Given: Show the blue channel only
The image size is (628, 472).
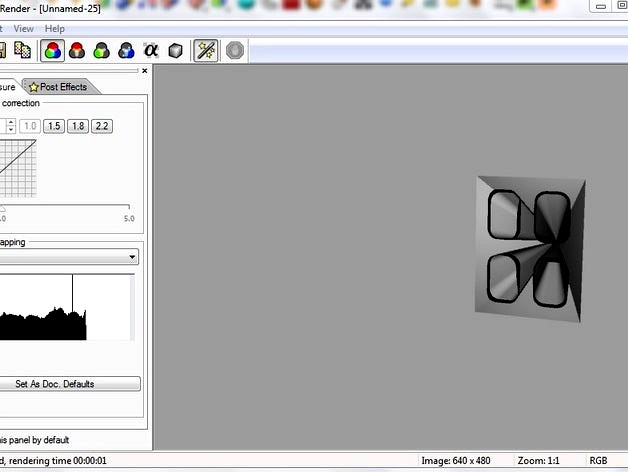Looking at the screenshot, I should pos(126,50).
